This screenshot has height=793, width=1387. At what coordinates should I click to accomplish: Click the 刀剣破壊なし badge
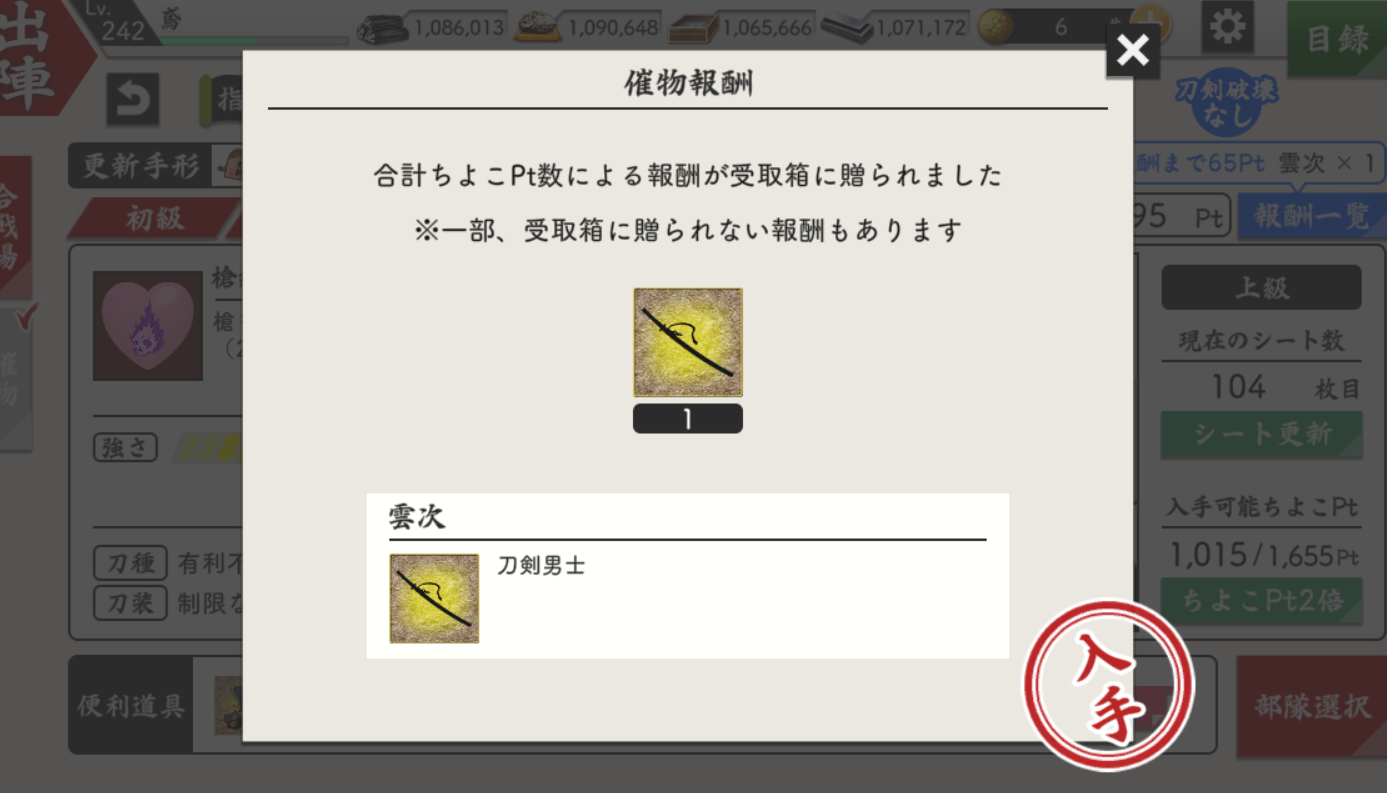pos(1226,102)
